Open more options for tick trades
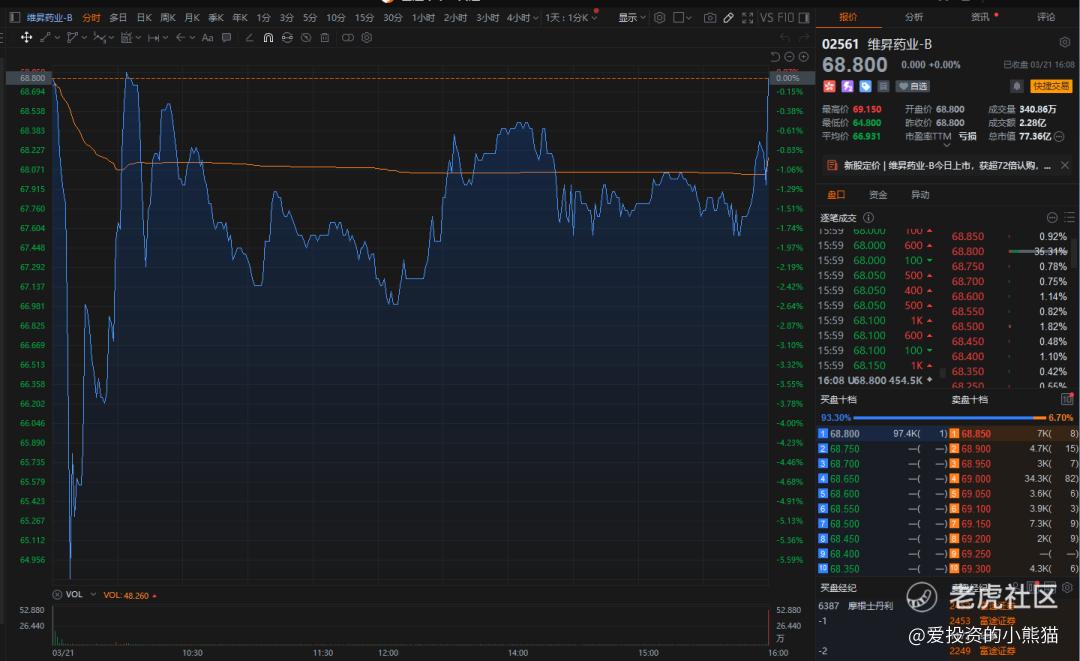The width and height of the screenshot is (1080, 661). (x=1052, y=218)
